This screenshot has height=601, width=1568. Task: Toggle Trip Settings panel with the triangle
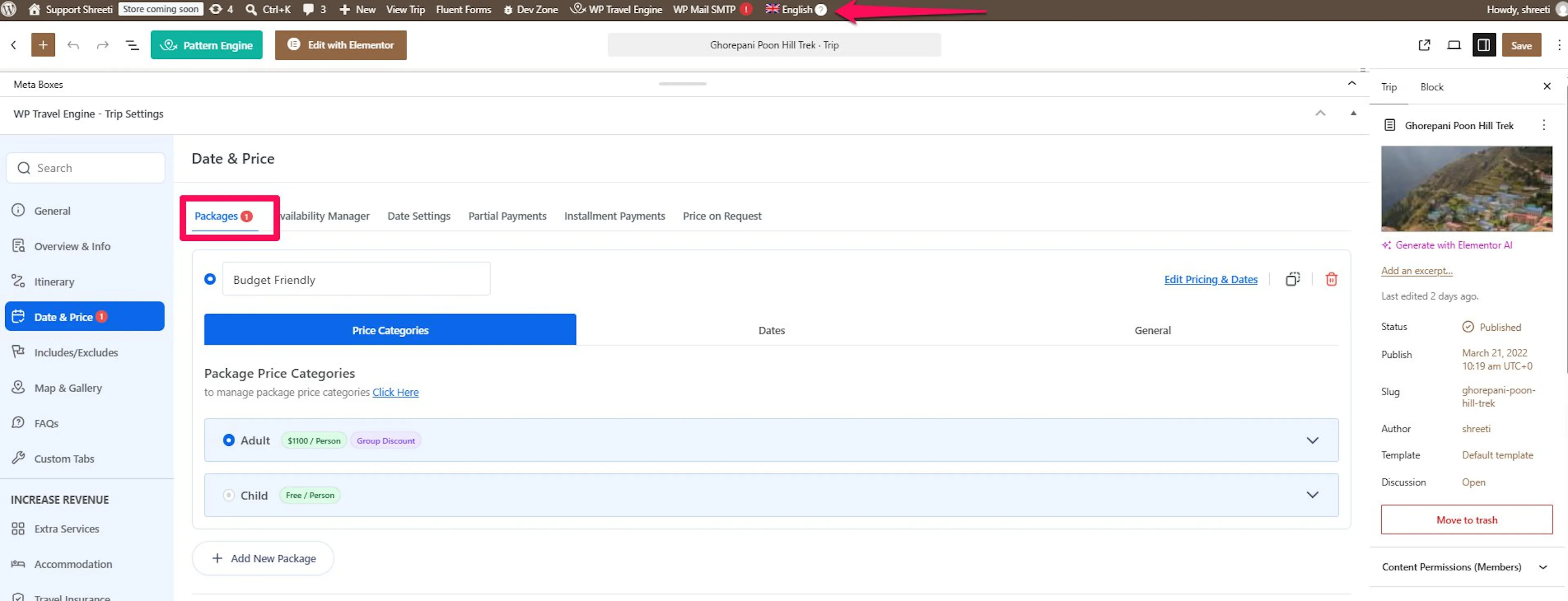click(1353, 113)
